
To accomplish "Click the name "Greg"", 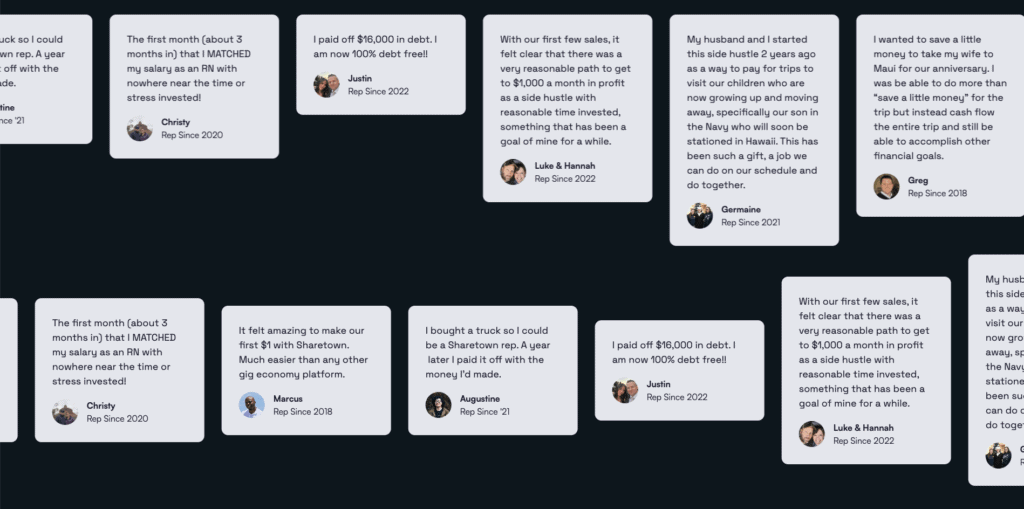I will [x=918, y=180].
